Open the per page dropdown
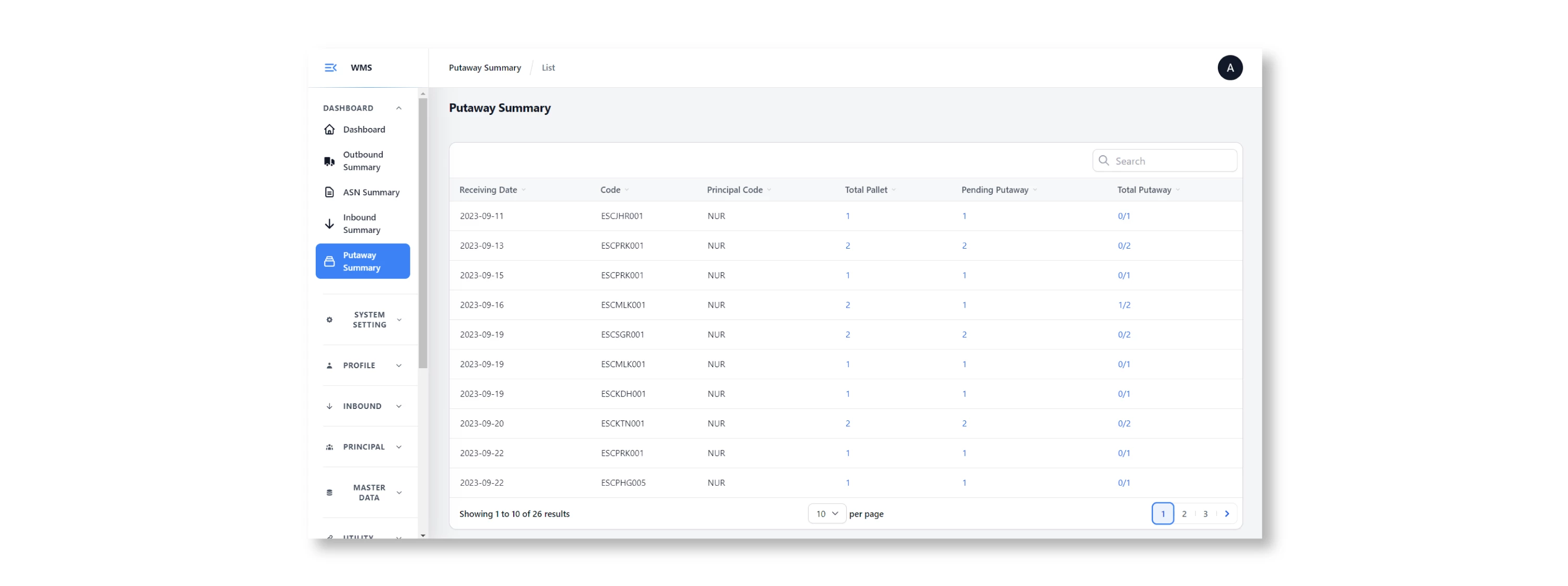Image resolution: width=1568 pixels, height=586 pixels. (x=827, y=513)
